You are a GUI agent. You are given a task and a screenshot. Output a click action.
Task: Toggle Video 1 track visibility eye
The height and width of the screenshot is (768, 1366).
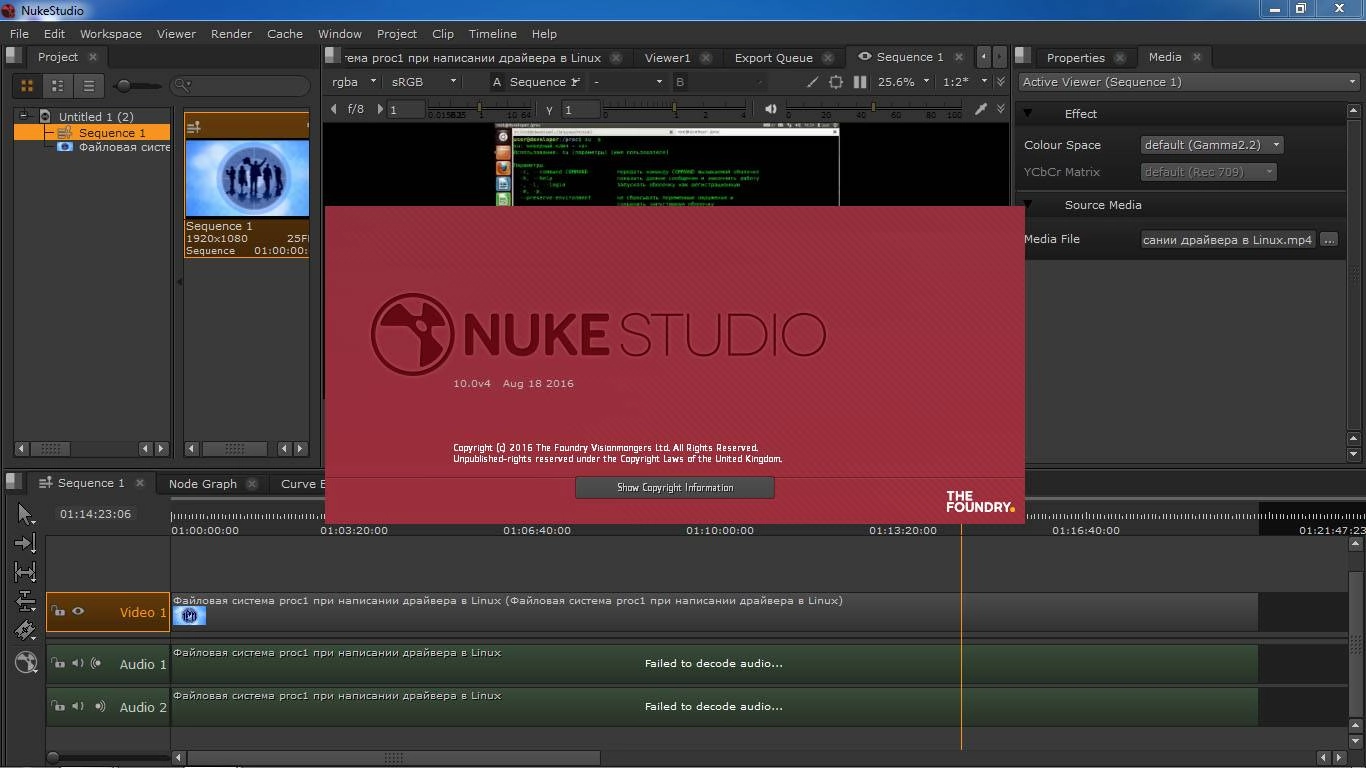[x=78, y=611]
